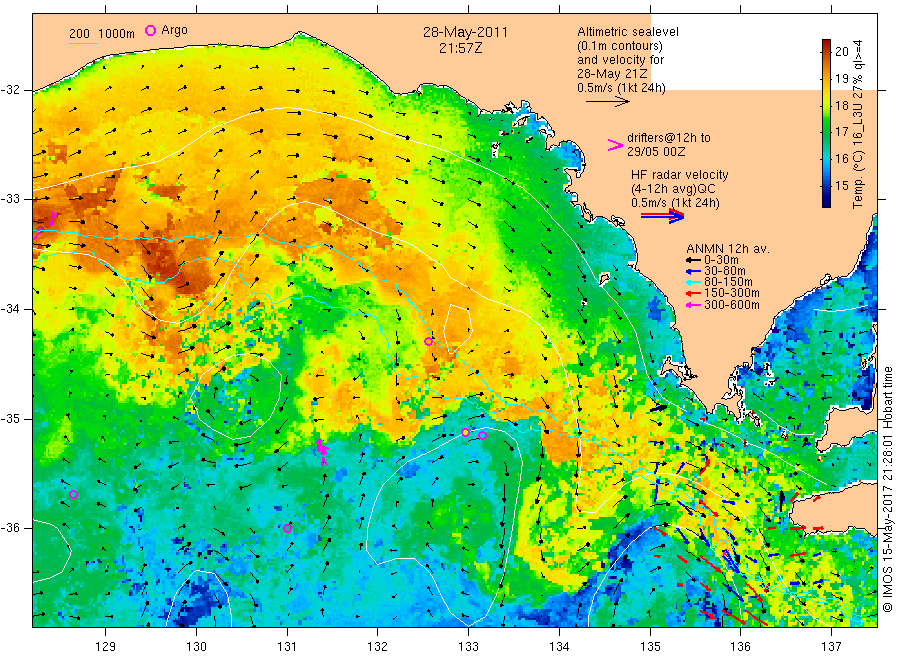Click the '28-May-2011' date title

pyautogui.click(x=465, y=32)
